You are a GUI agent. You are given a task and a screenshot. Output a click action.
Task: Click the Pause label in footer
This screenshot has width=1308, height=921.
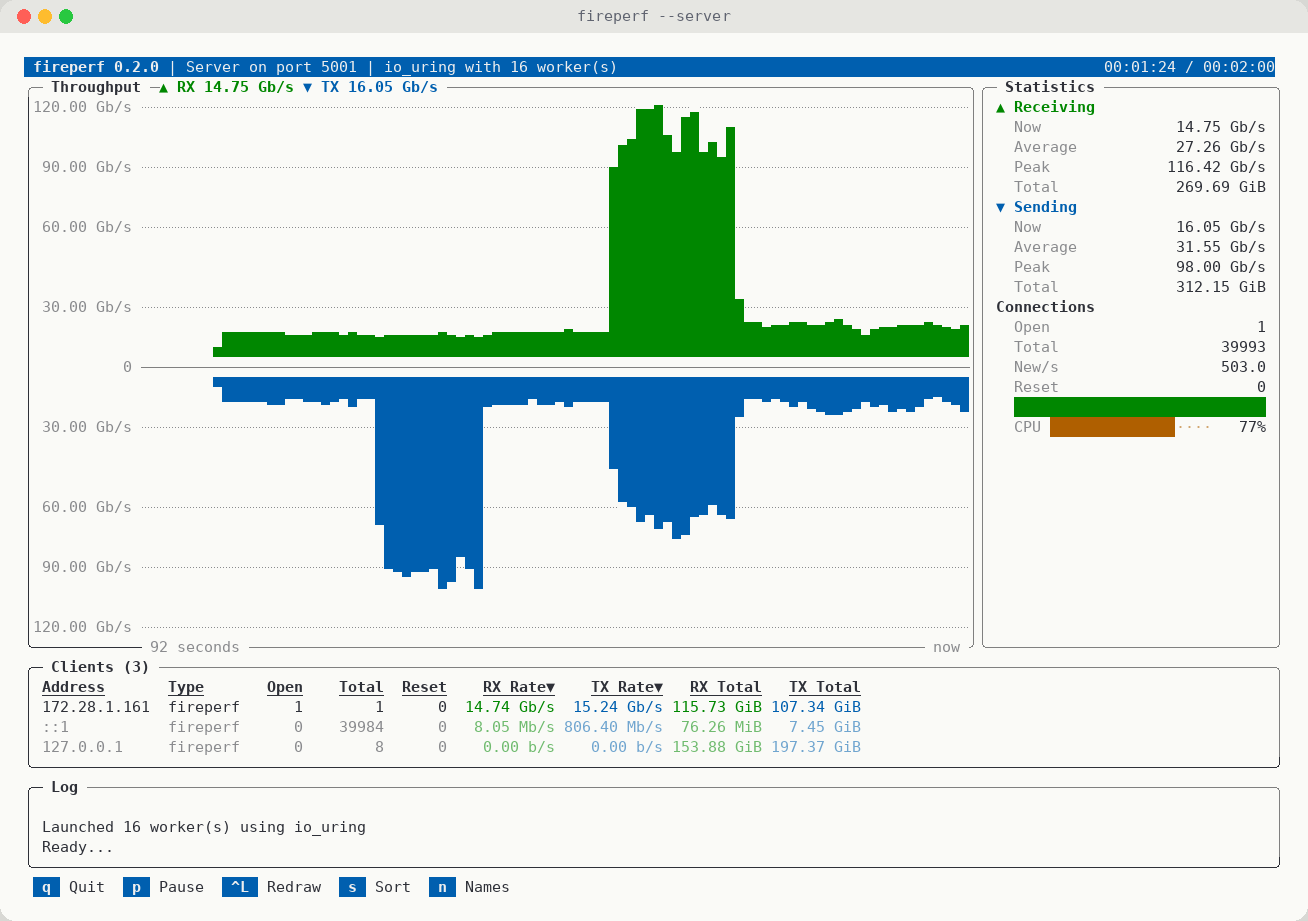pyautogui.click(x=181, y=887)
